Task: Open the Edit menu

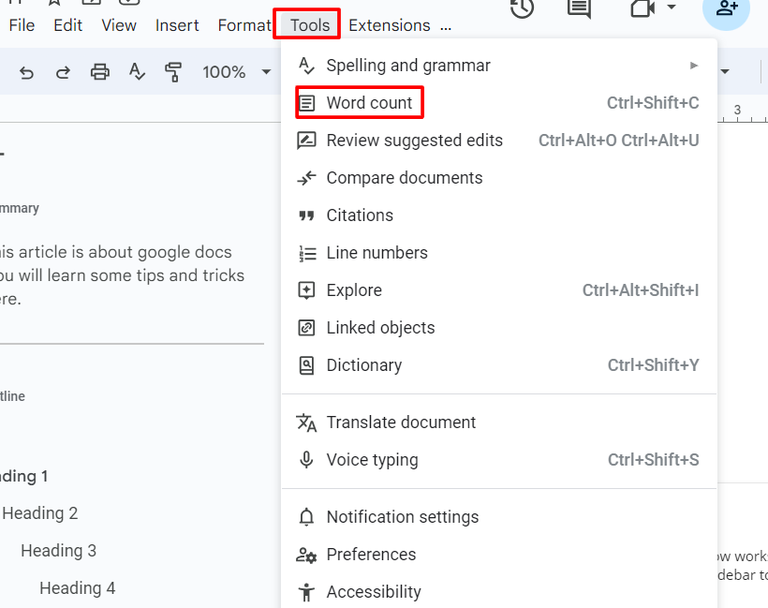Action: [68, 25]
